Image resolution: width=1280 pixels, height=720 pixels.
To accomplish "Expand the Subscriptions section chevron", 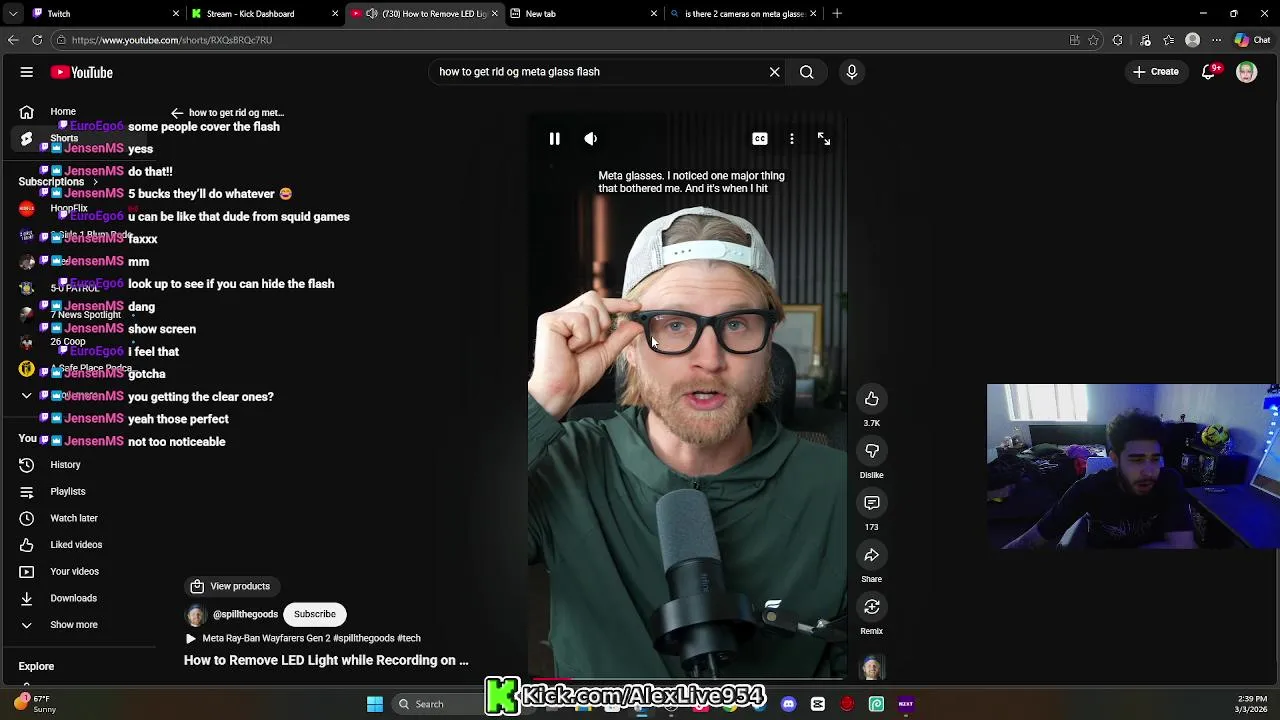I will tap(95, 182).
